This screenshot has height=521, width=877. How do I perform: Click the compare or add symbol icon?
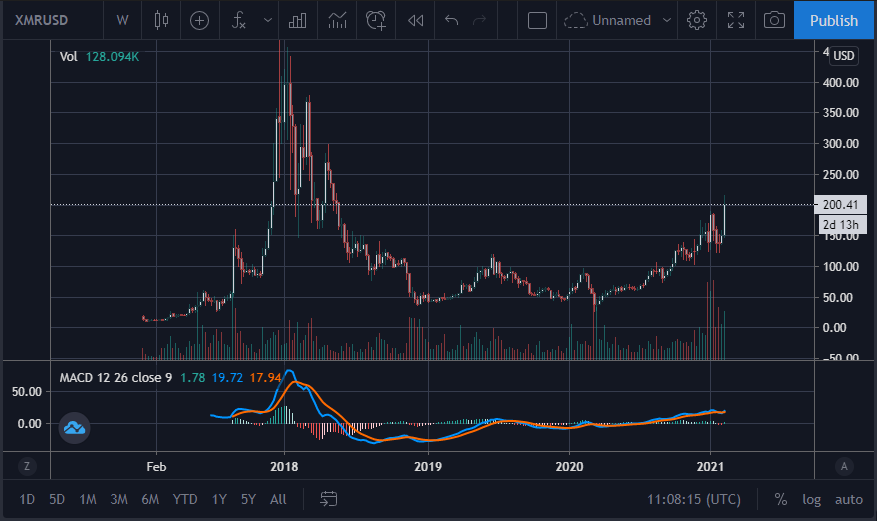(199, 21)
